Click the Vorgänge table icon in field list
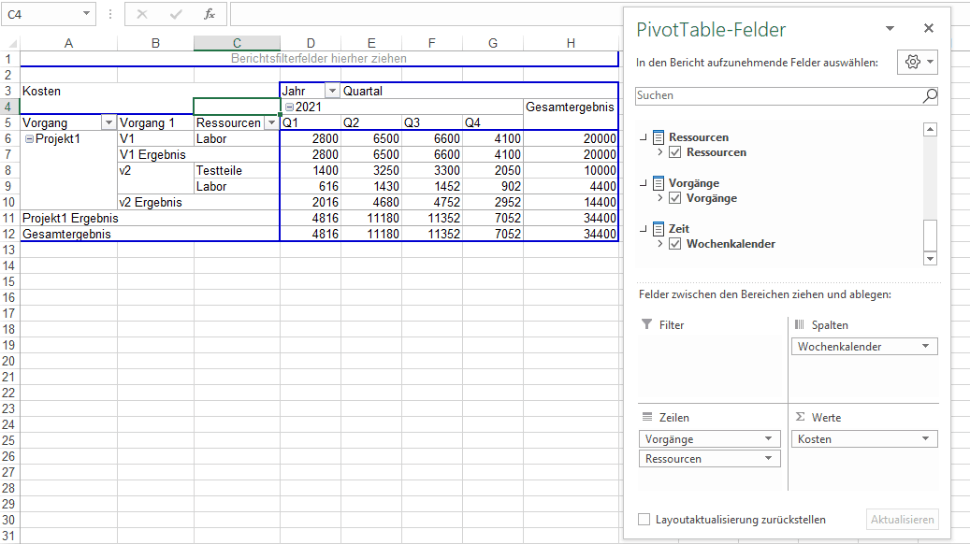The height and width of the screenshot is (544, 970). [x=658, y=183]
